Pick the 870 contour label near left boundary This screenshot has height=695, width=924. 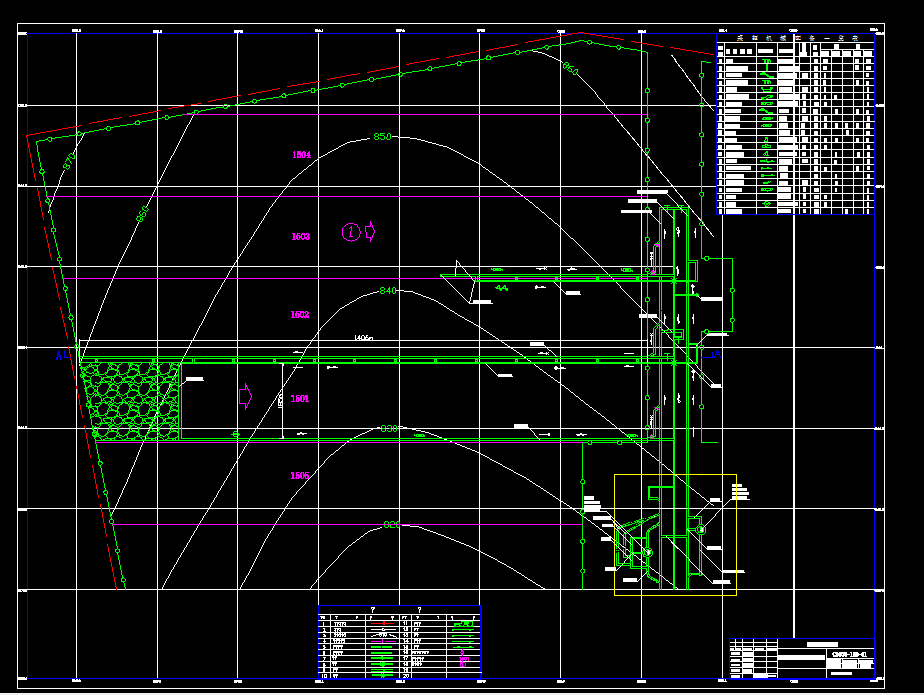69,161
